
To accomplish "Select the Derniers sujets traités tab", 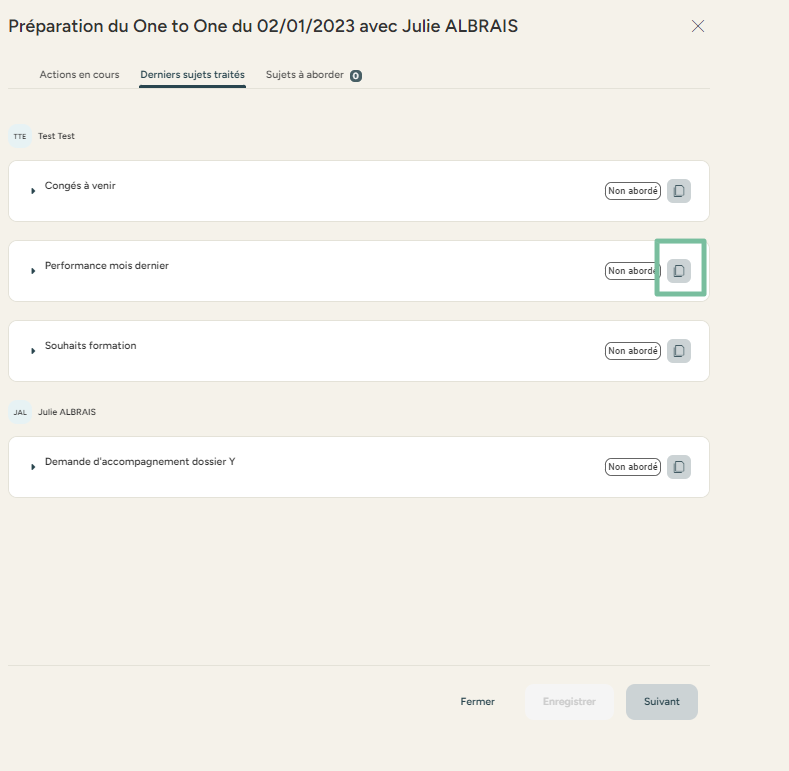I will click(x=192, y=75).
